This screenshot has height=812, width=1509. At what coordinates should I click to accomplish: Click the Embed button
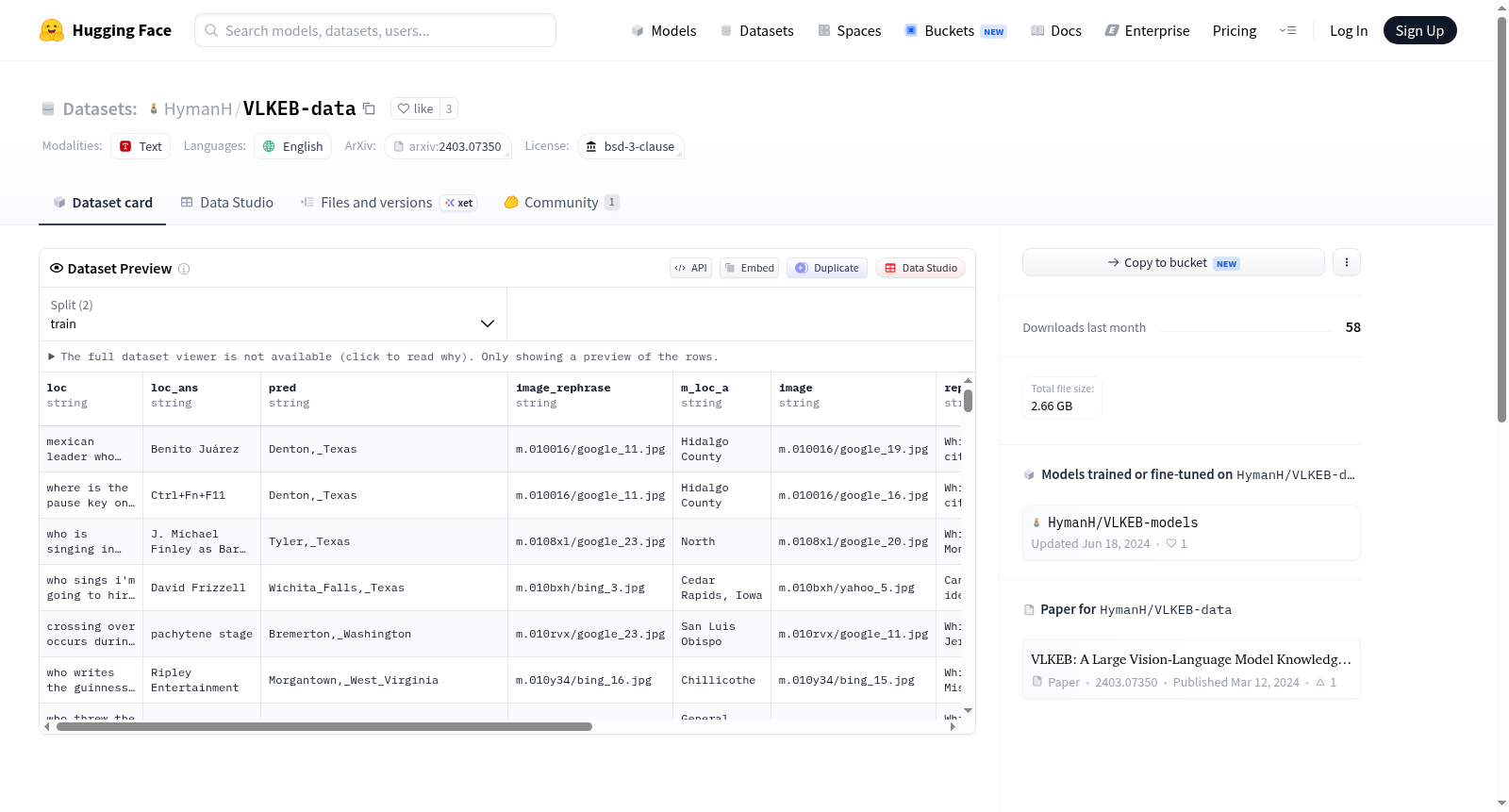pos(750,268)
